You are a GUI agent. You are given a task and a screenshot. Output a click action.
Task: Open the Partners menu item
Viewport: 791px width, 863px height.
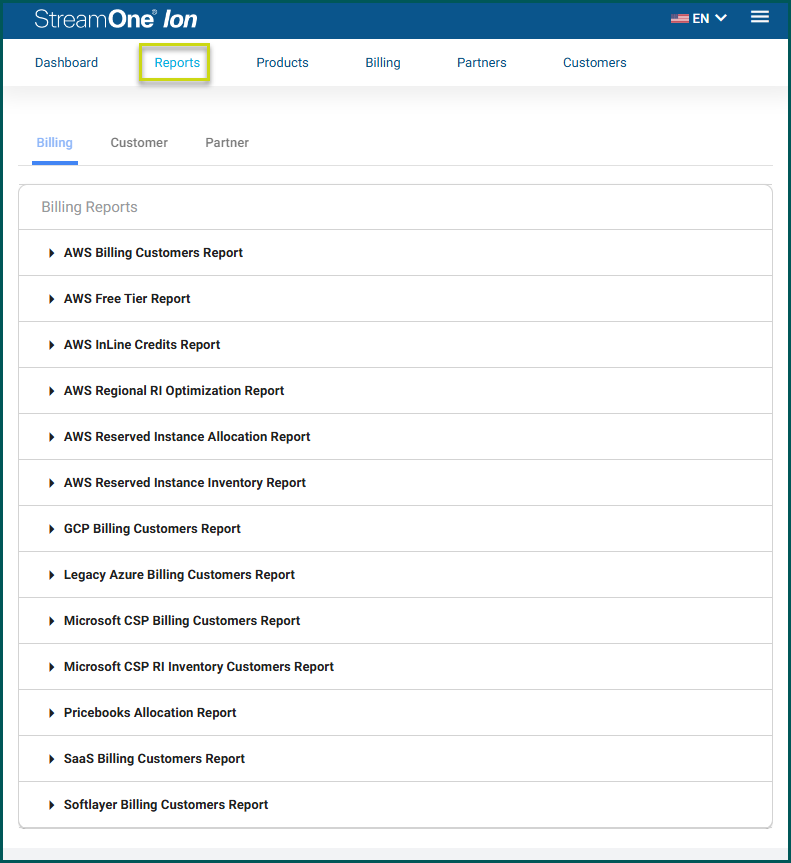[x=482, y=63]
